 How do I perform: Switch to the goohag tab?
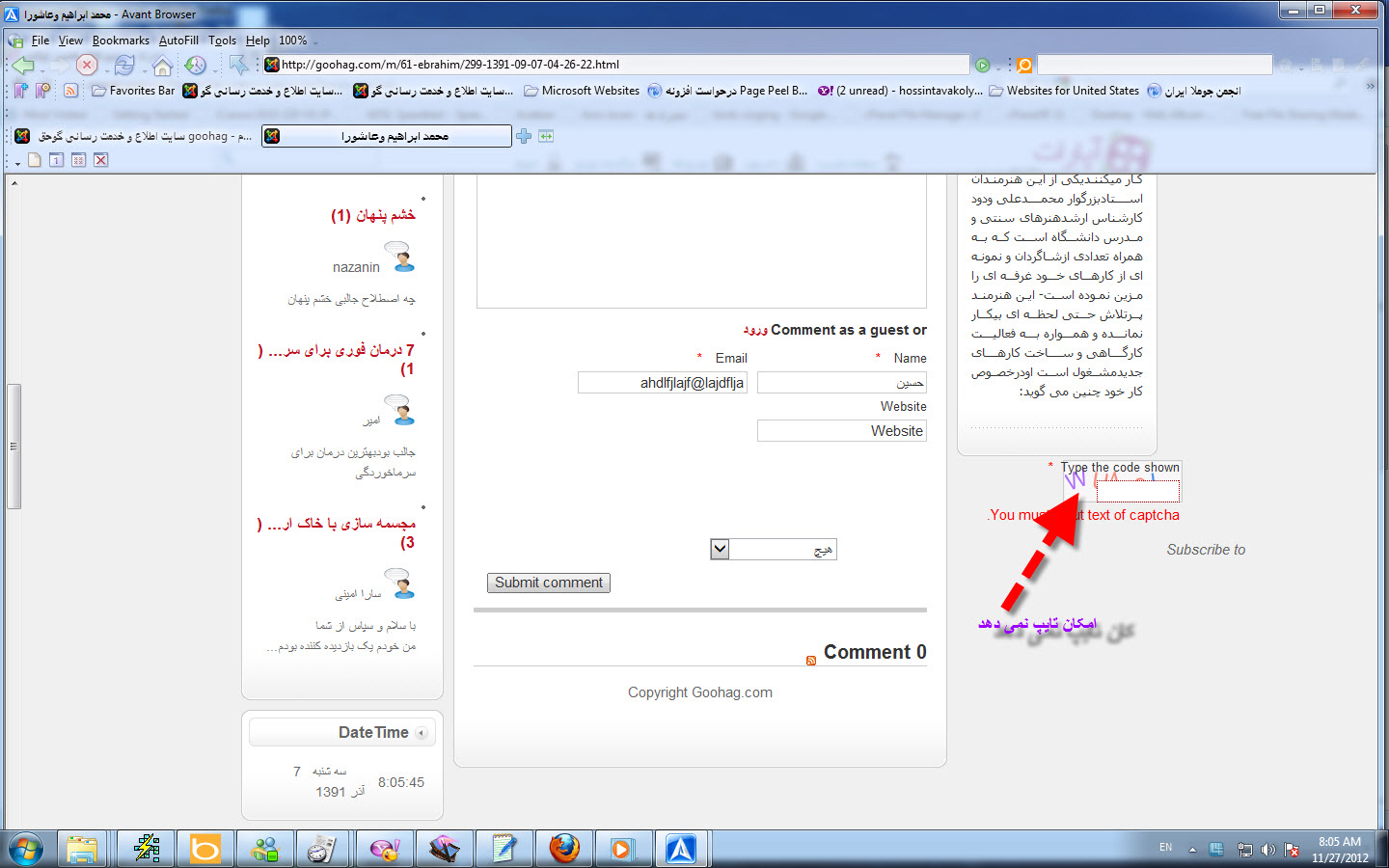coord(133,136)
